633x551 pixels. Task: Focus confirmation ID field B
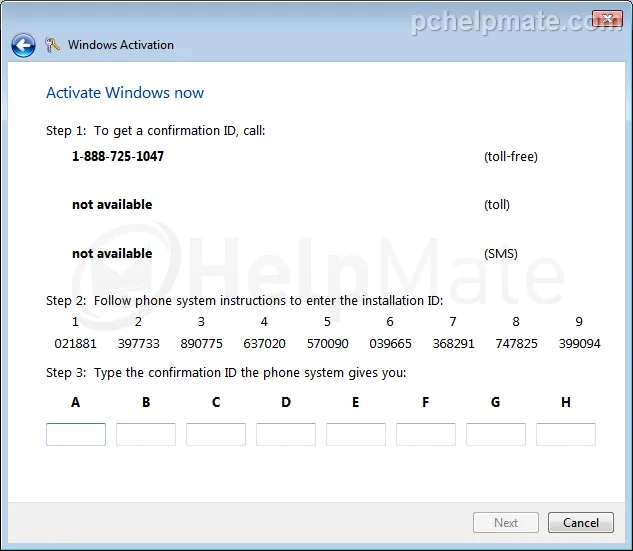(146, 434)
